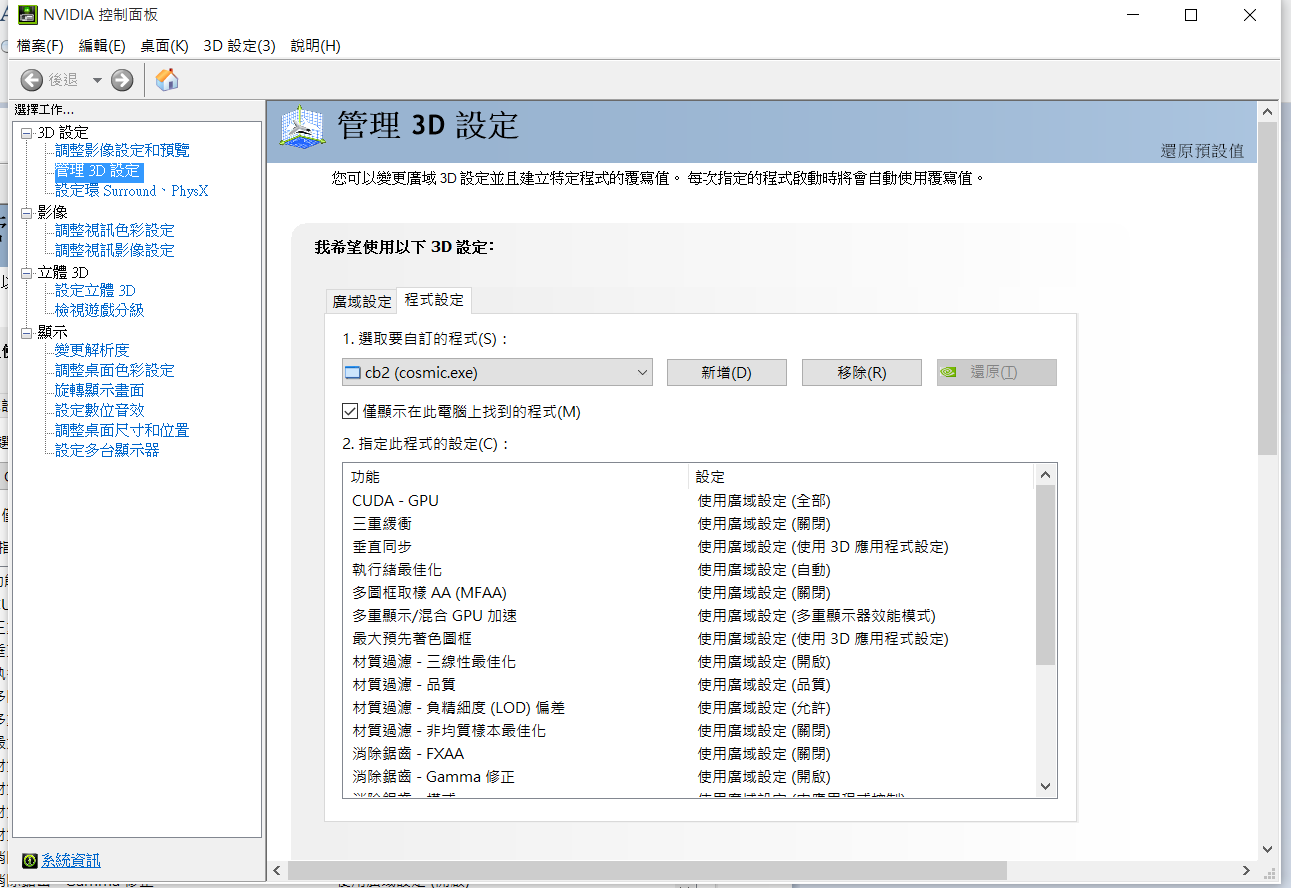
Task: Click the 新增(D) button
Action: click(x=727, y=372)
